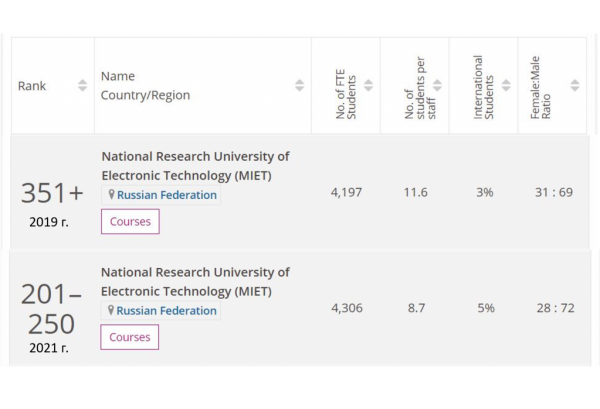Image resolution: width=600 pixels, height=409 pixels.
Task: Select the 5% international students value
Action: point(486,308)
